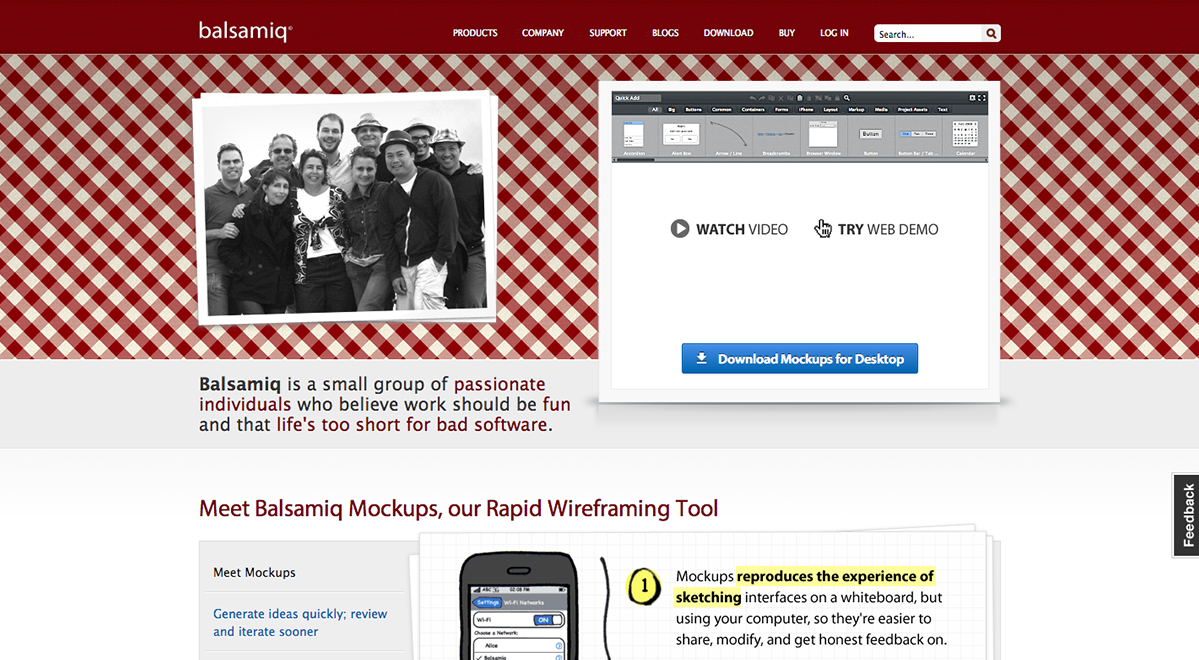Open Generate ideas quickly; review and iterate sooner
Image resolution: width=1199 pixels, height=660 pixels.
[301, 623]
